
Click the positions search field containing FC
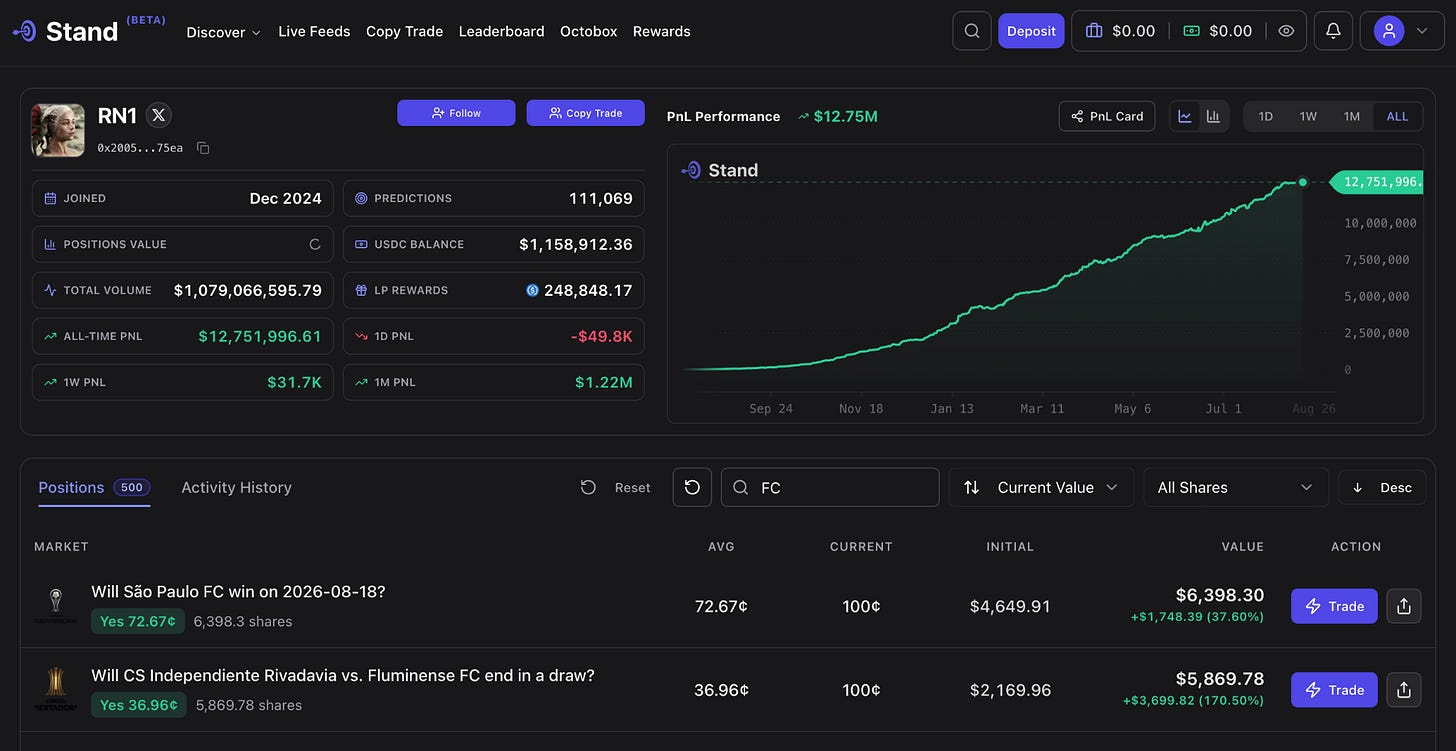[x=830, y=487]
